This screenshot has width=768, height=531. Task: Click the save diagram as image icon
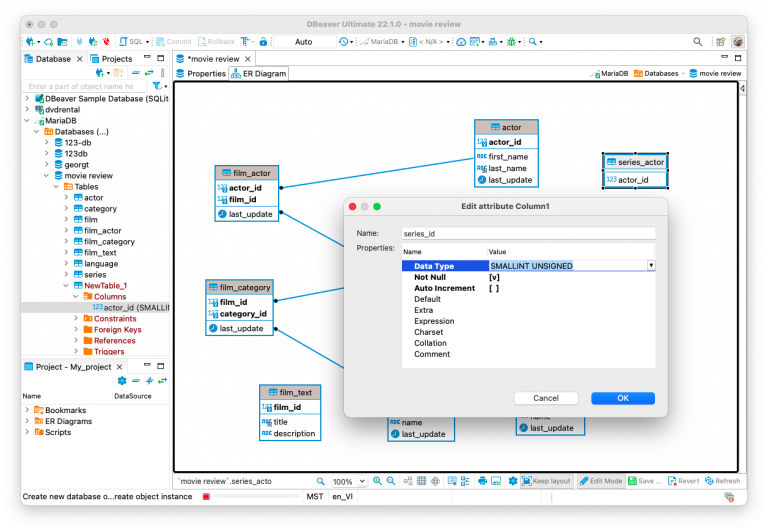click(496, 481)
